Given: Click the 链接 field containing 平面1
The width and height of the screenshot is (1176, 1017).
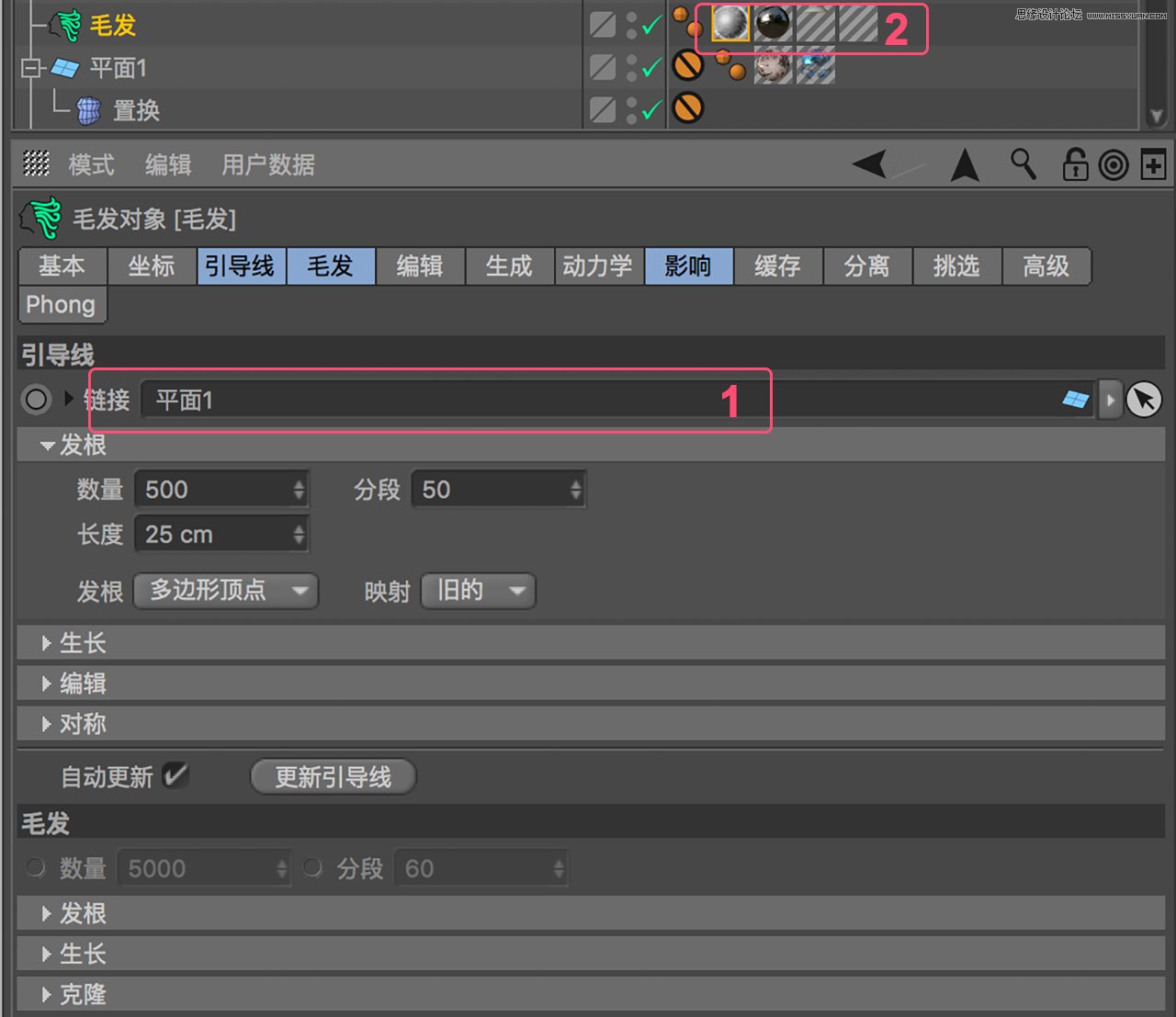Looking at the screenshot, I should coord(413,400).
